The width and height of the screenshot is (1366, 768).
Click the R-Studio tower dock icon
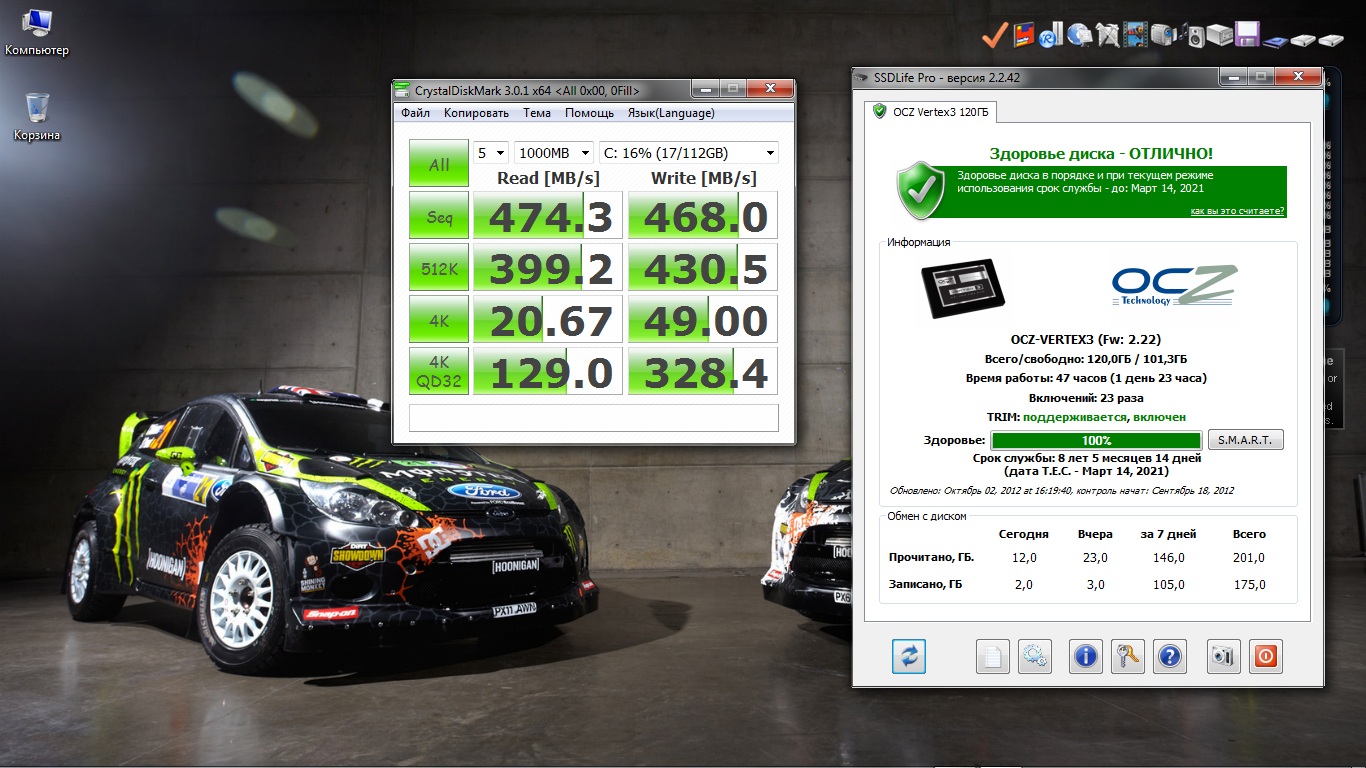tap(1050, 37)
